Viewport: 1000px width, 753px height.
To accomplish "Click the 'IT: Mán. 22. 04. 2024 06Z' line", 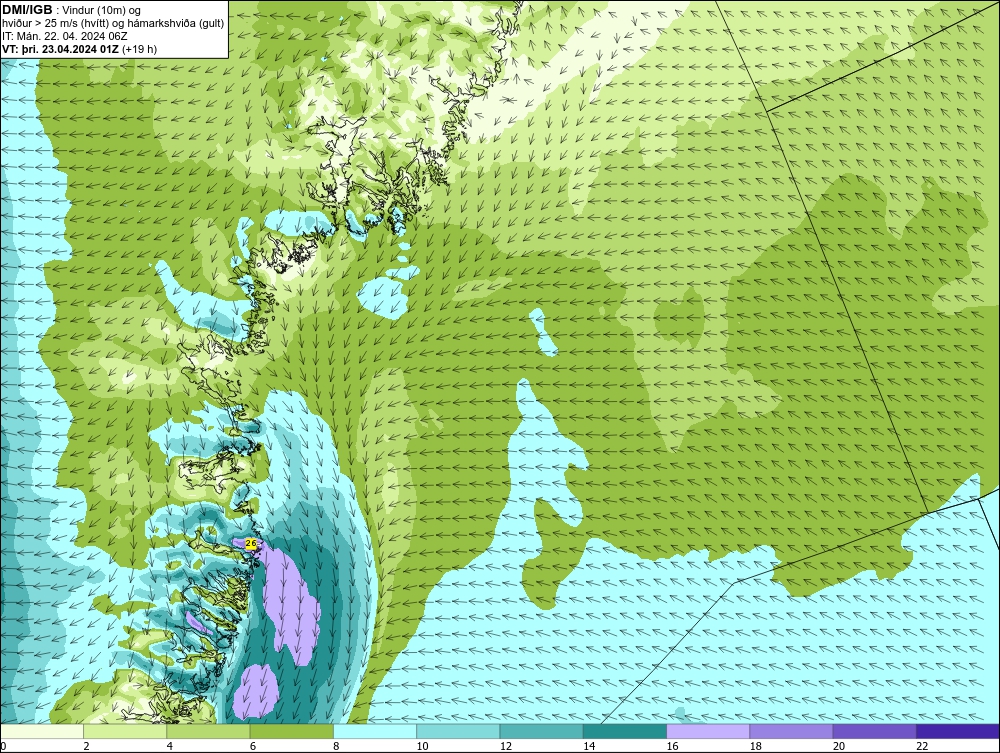I will [x=65, y=36].
